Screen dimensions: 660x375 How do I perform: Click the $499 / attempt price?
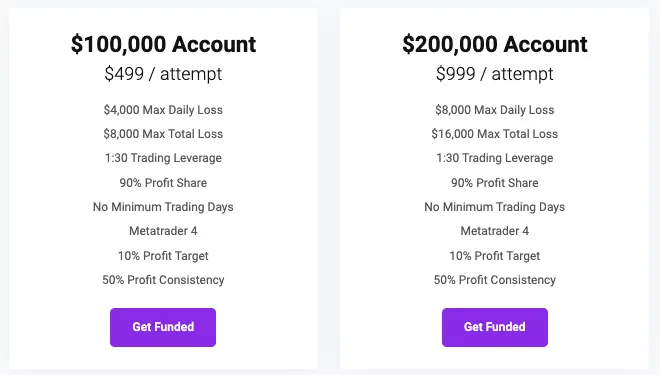pos(163,74)
